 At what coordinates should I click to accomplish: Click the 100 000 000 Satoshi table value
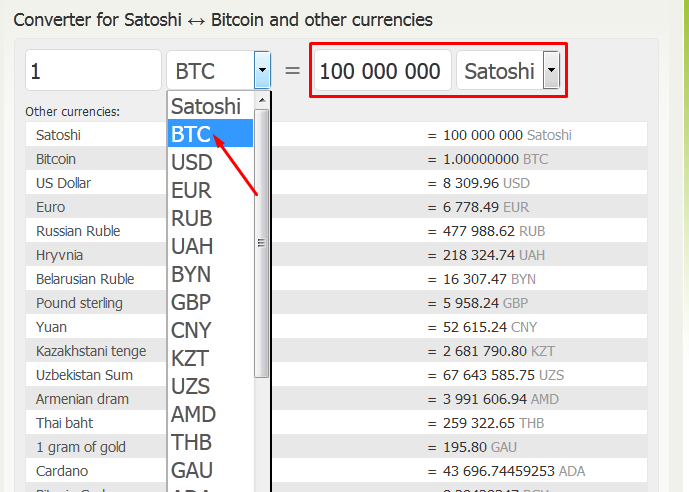click(507, 135)
